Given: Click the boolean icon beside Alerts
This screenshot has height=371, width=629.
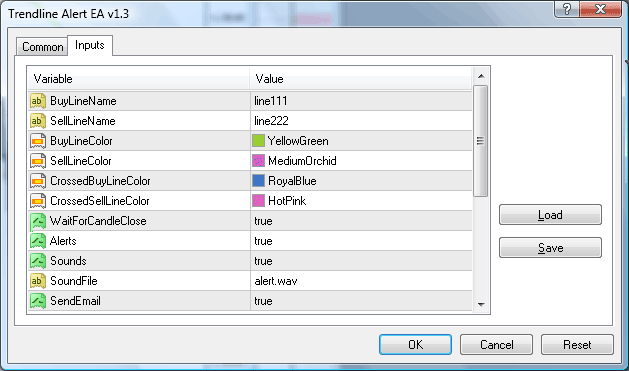Looking at the screenshot, I should click(38, 241).
